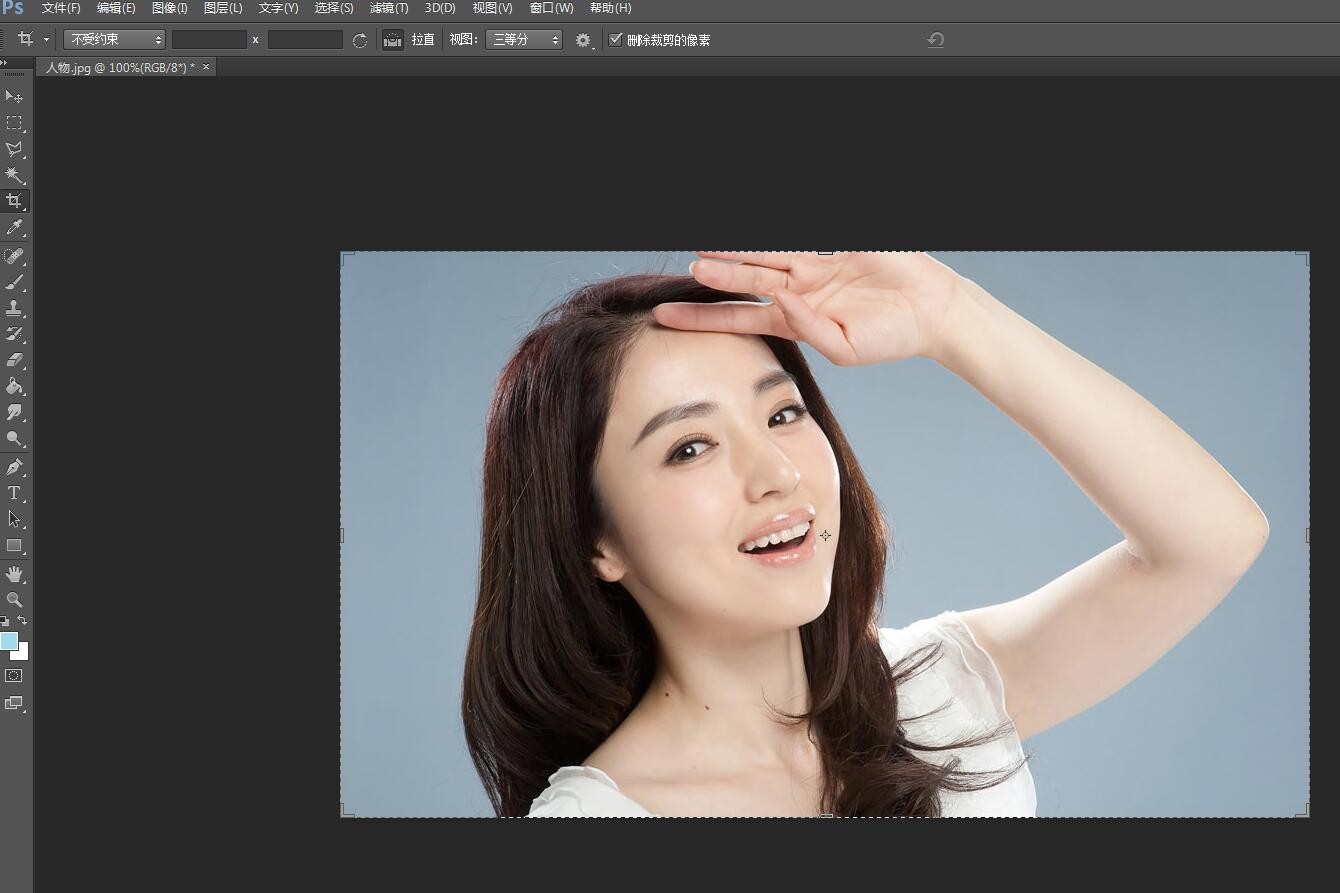The image size is (1340, 893).
Task: Click the bottom-right crop corner handle
Action: 1303,811
